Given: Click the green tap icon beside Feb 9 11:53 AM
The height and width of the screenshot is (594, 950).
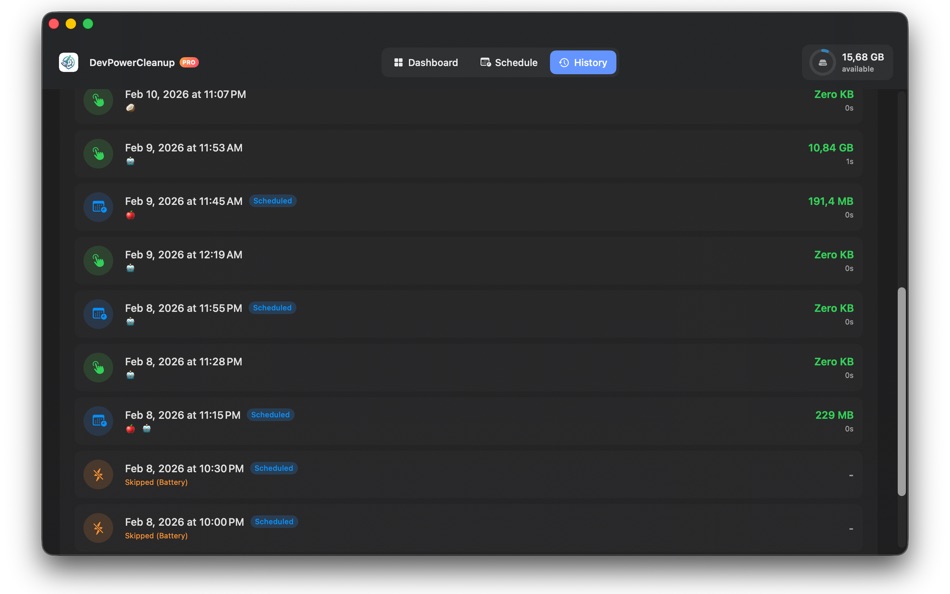Looking at the screenshot, I should (x=97, y=153).
